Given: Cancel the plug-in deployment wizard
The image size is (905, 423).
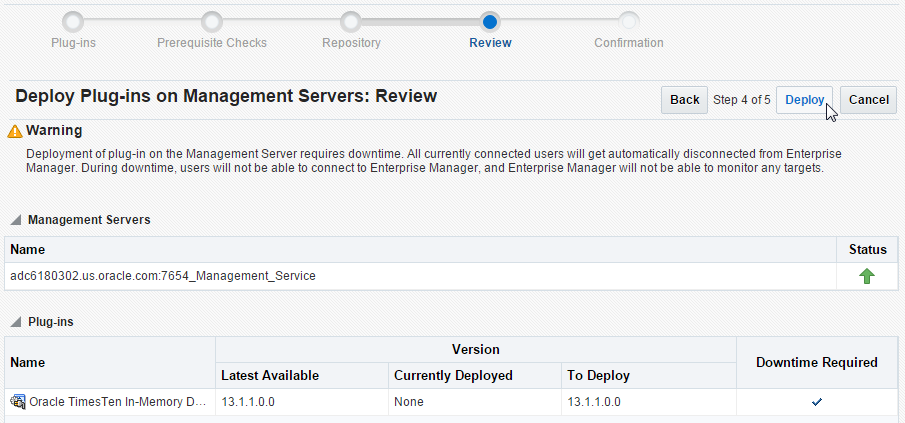Looking at the screenshot, I should point(869,100).
